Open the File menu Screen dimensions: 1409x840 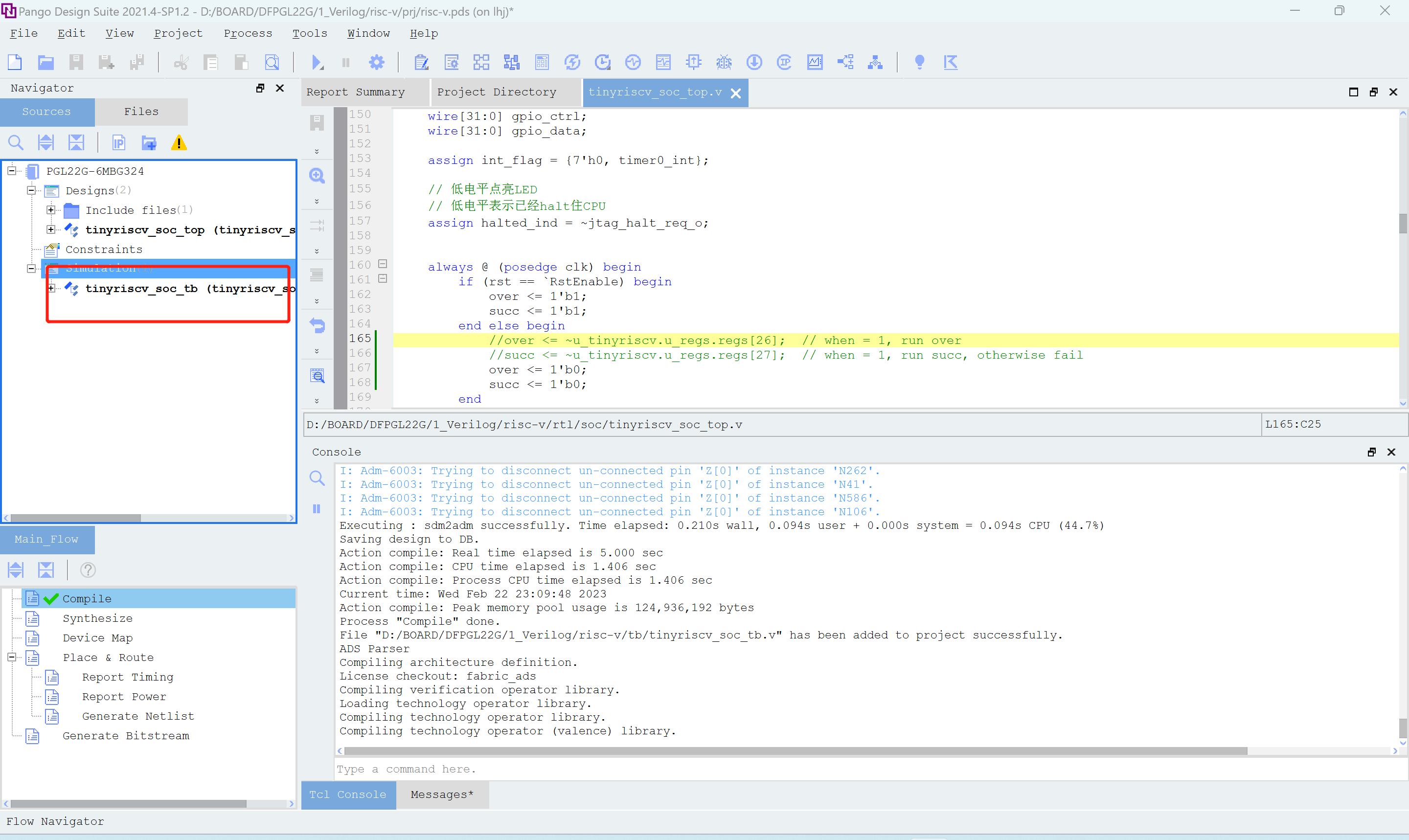24,33
